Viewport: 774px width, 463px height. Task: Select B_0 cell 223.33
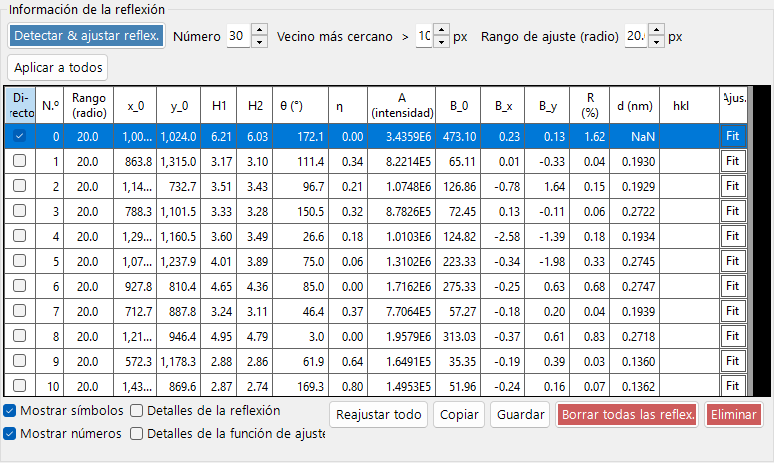point(458,262)
